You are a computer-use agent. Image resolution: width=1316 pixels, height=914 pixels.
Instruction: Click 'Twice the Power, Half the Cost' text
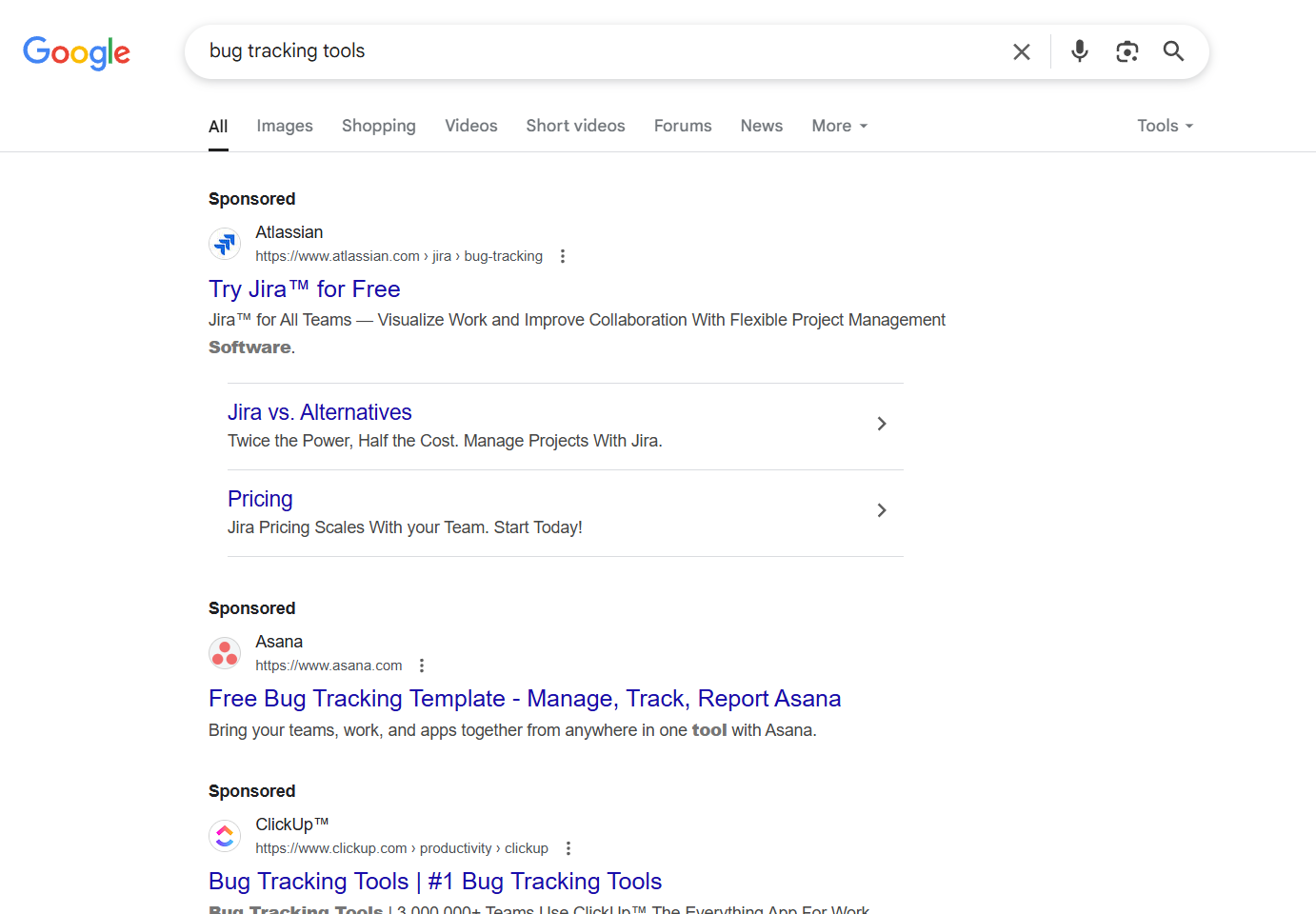coord(445,441)
